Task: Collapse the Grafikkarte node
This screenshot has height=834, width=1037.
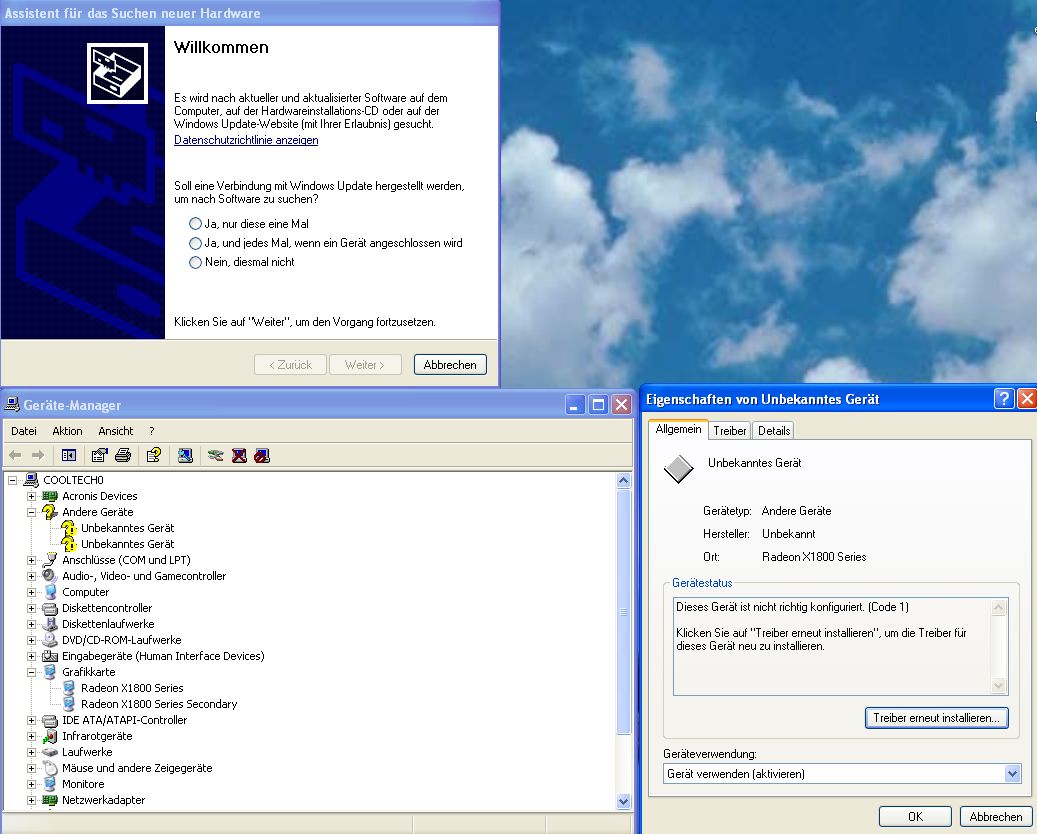Action: point(31,672)
